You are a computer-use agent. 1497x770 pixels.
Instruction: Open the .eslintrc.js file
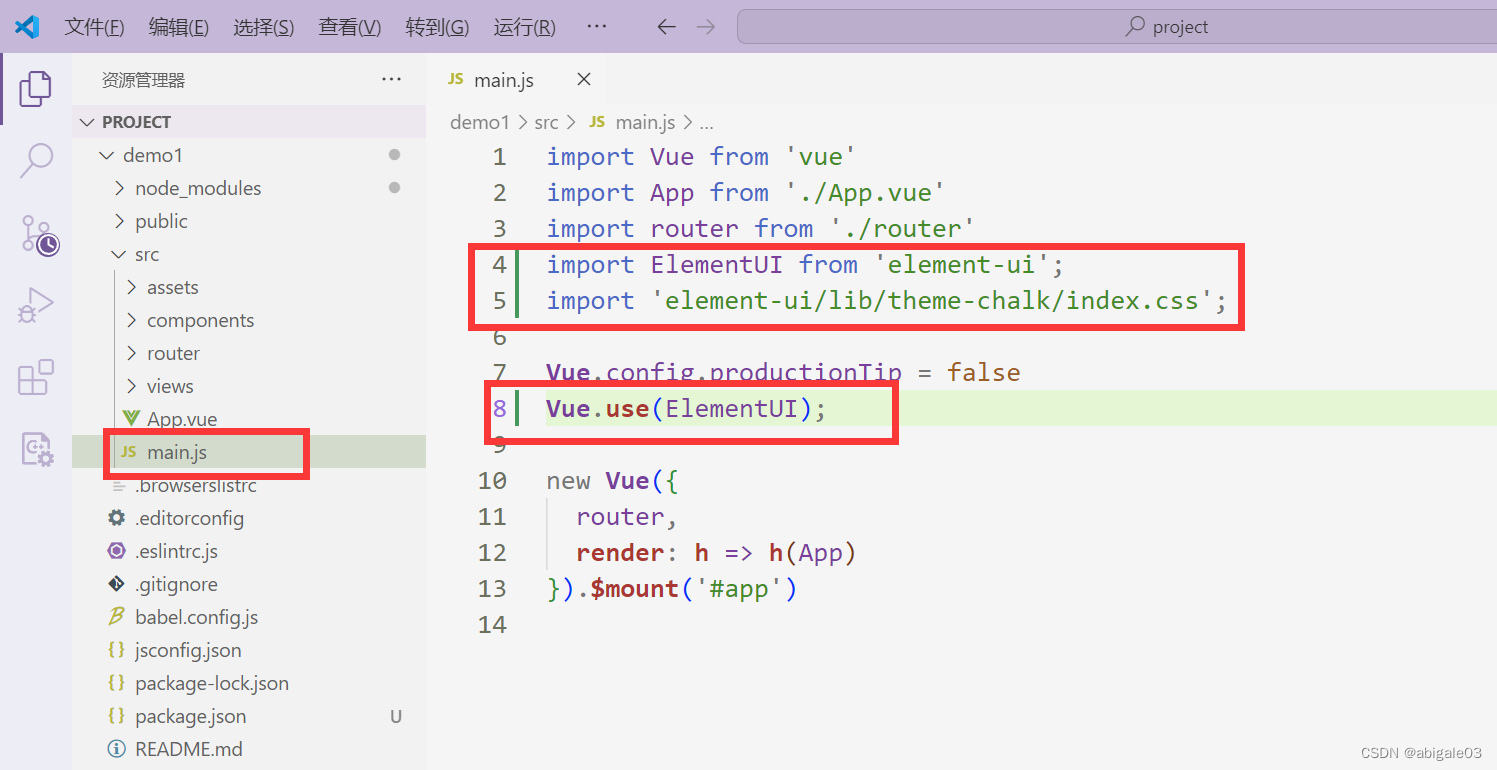click(249, 551)
